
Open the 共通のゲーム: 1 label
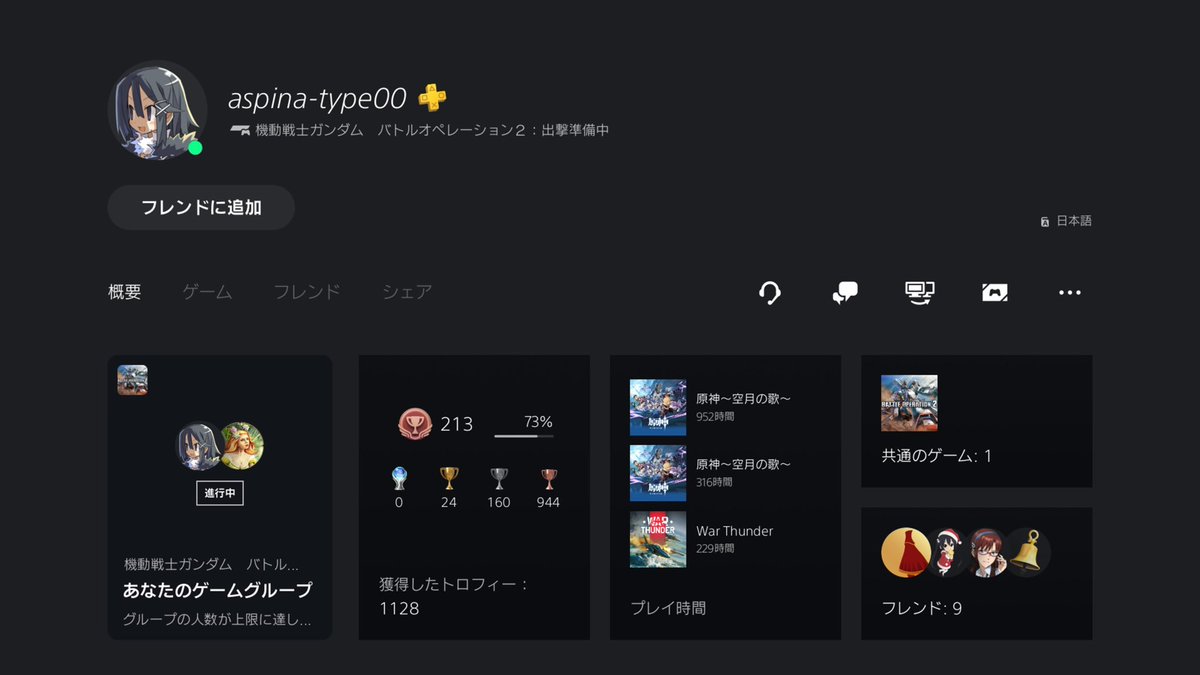[x=937, y=456]
